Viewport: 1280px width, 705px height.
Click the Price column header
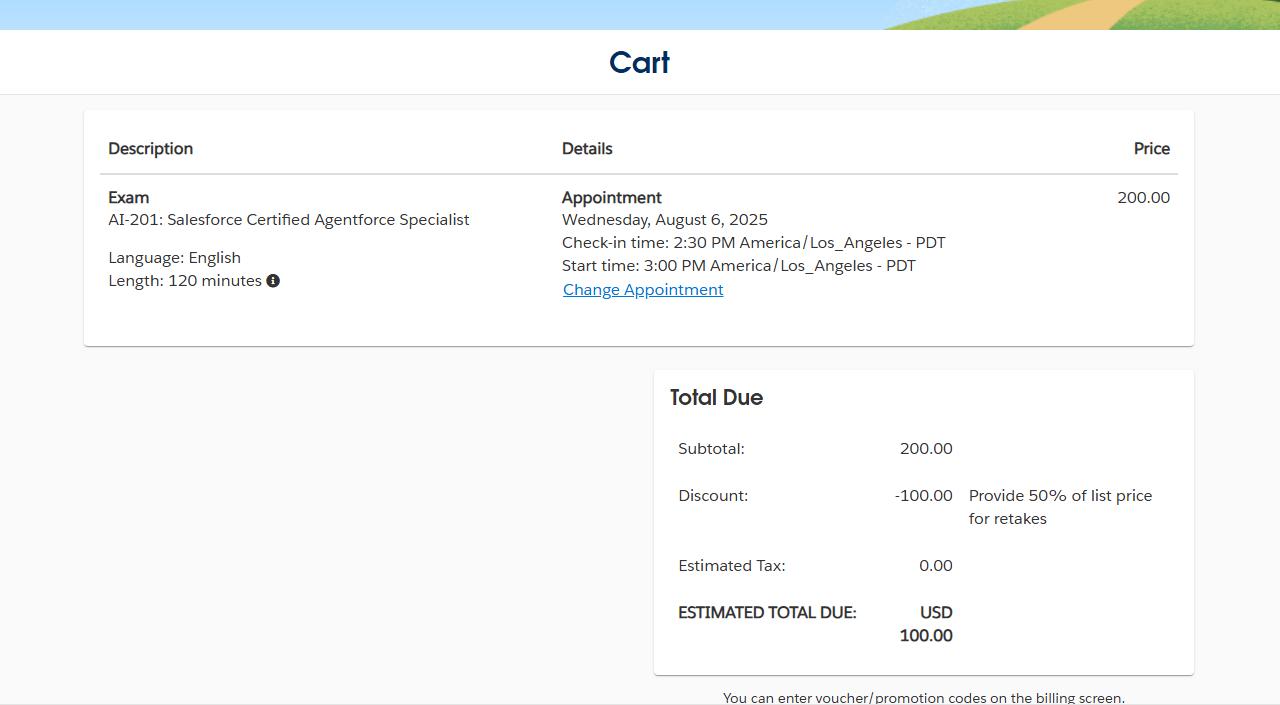click(1151, 148)
